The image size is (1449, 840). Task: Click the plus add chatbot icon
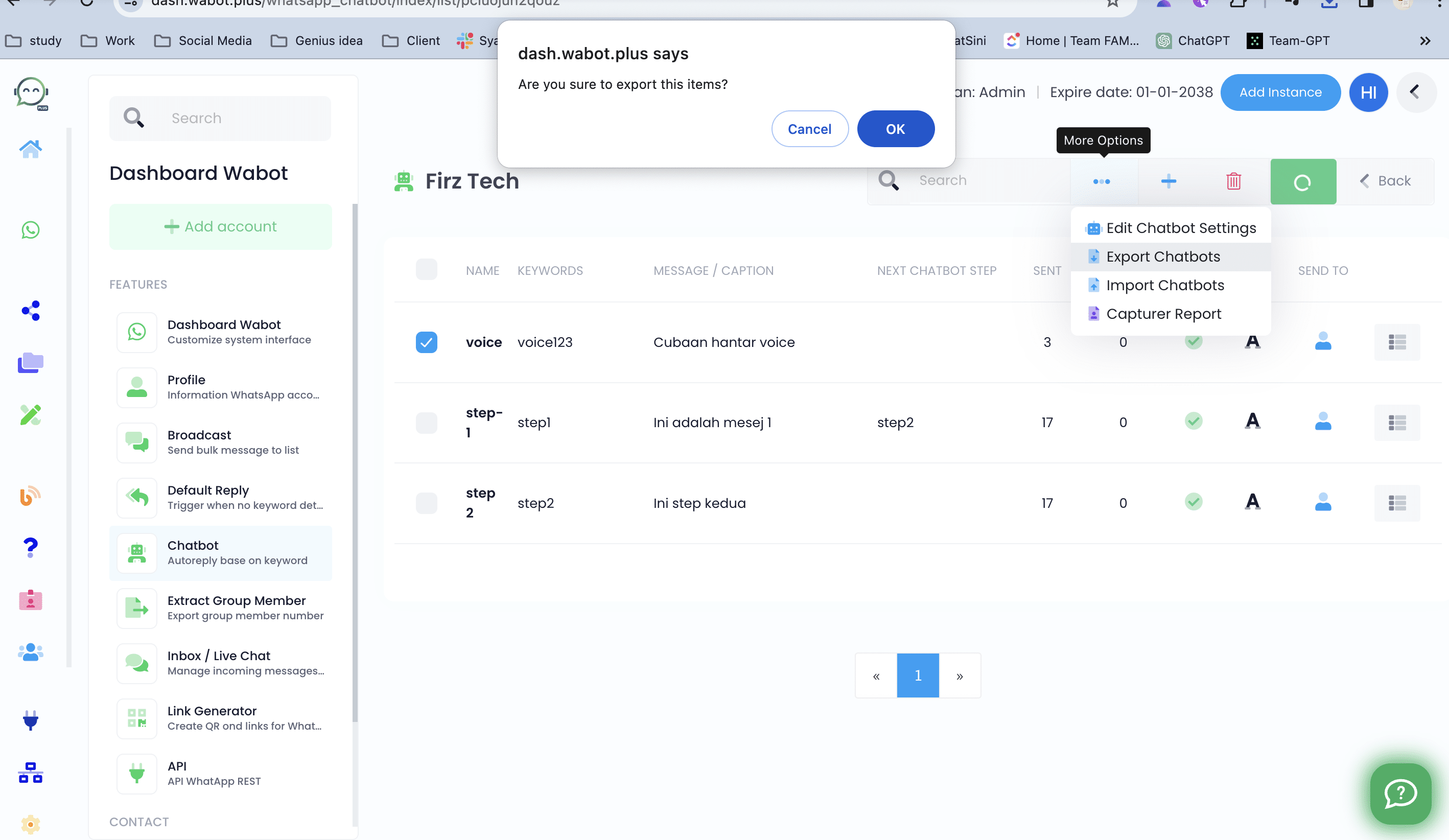1168,181
